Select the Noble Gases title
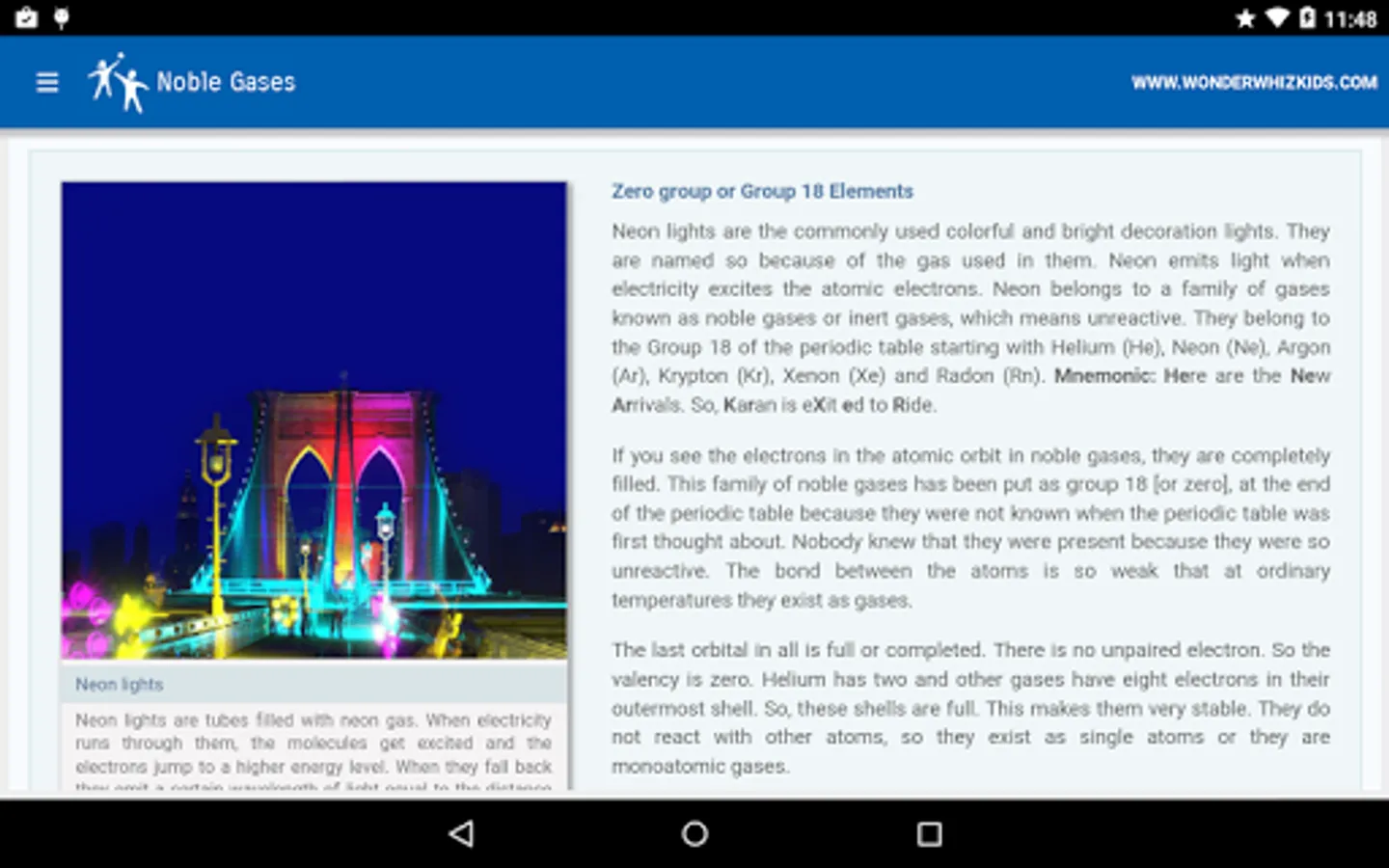The height and width of the screenshot is (868, 1389). pos(226,82)
